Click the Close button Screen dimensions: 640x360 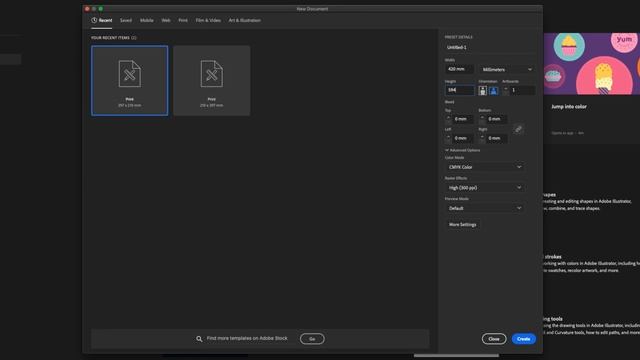pos(494,339)
